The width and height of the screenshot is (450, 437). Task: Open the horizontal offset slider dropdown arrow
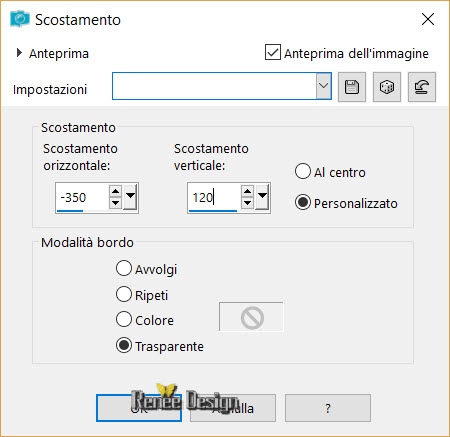(130, 196)
